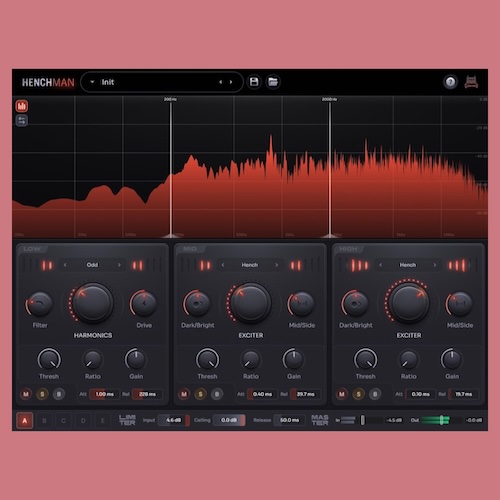
Task: Open the preset folder browser icon
Action: click(x=273, y=82)
